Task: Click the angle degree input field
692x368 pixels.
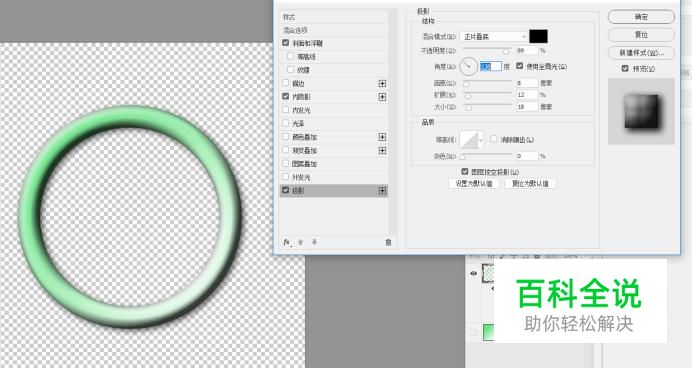Action: [491, 67]
